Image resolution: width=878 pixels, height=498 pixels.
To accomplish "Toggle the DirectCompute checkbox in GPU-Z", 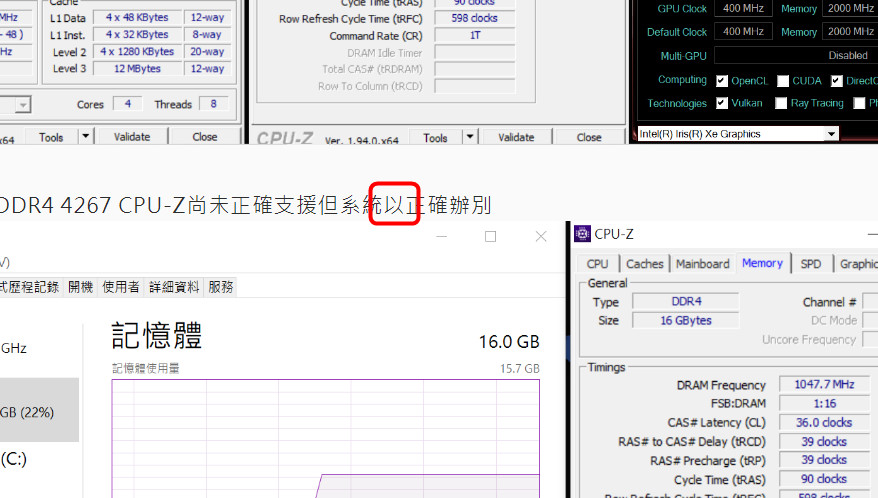I will point(837,81).
